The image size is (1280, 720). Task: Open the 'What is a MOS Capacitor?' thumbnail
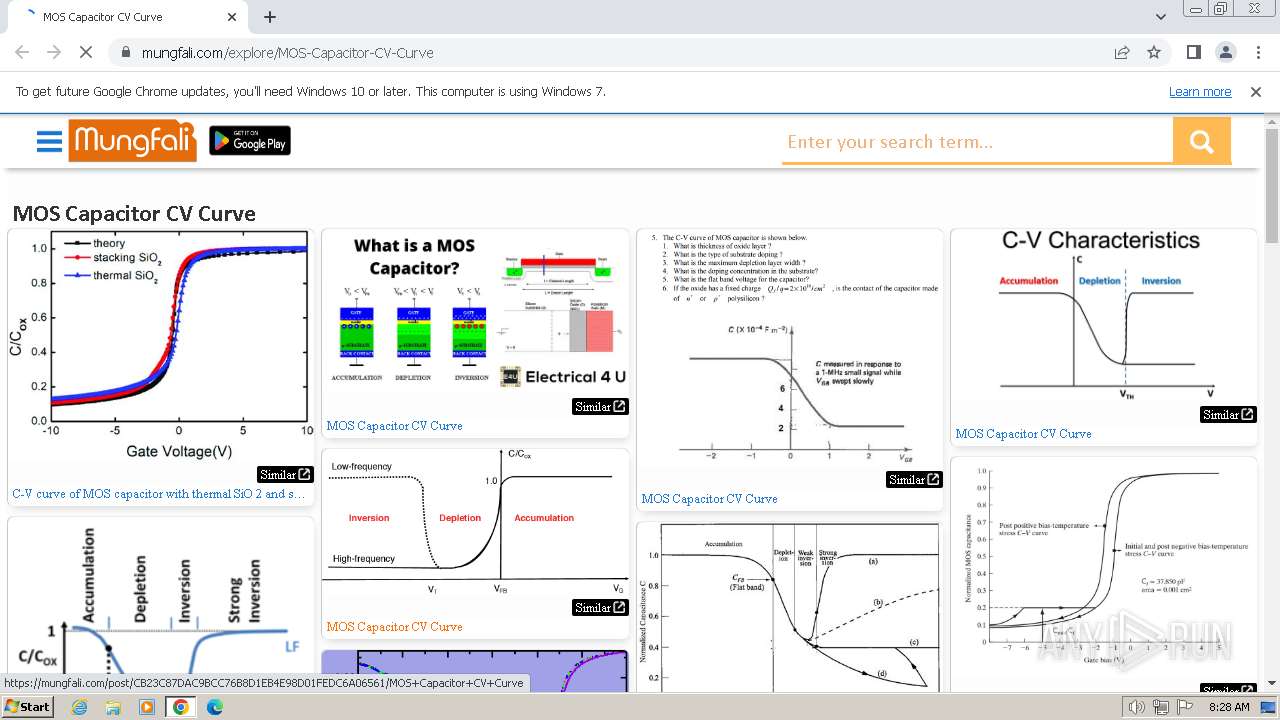click(475, 313)
